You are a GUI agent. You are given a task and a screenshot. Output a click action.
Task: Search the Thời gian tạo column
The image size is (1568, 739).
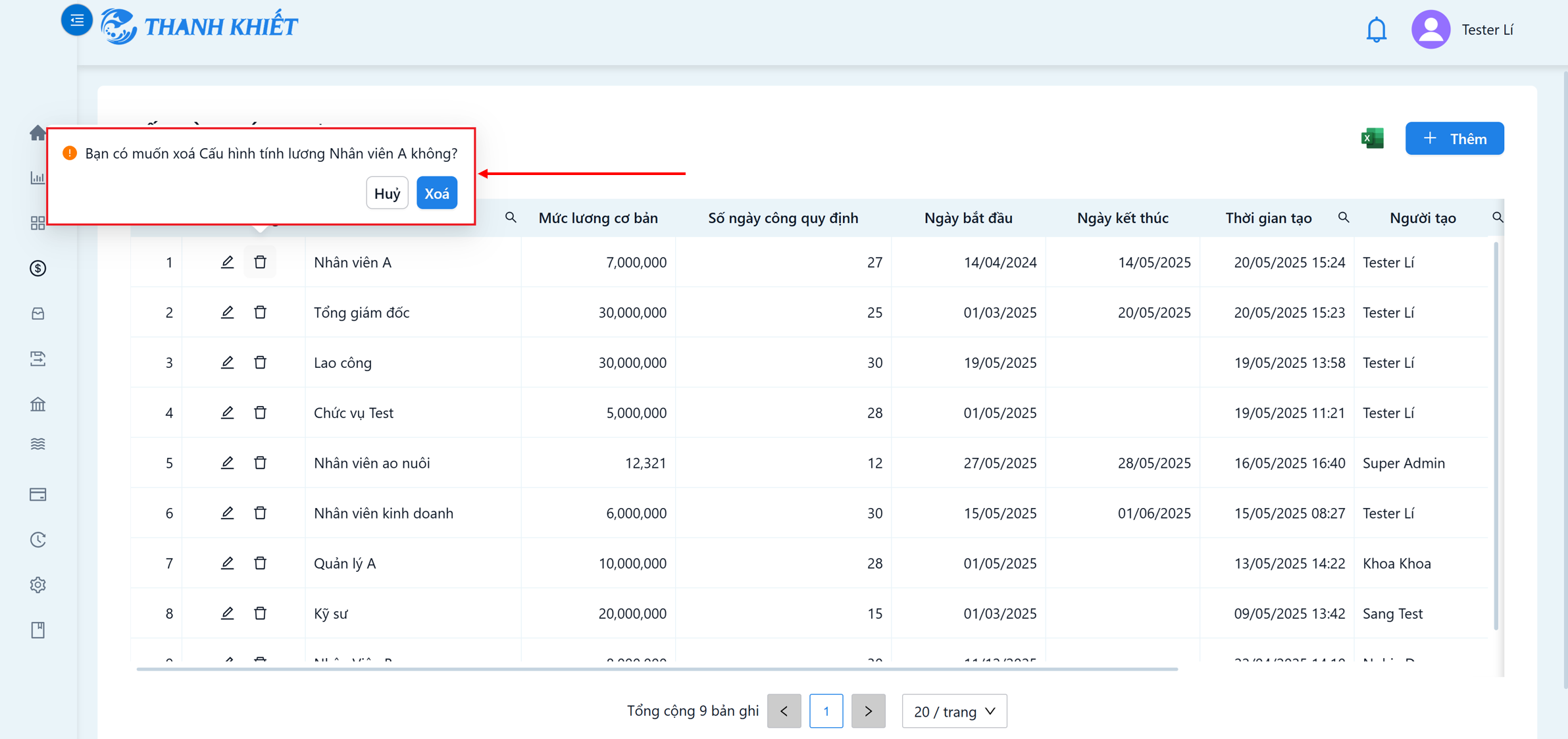coord(1344,217)
